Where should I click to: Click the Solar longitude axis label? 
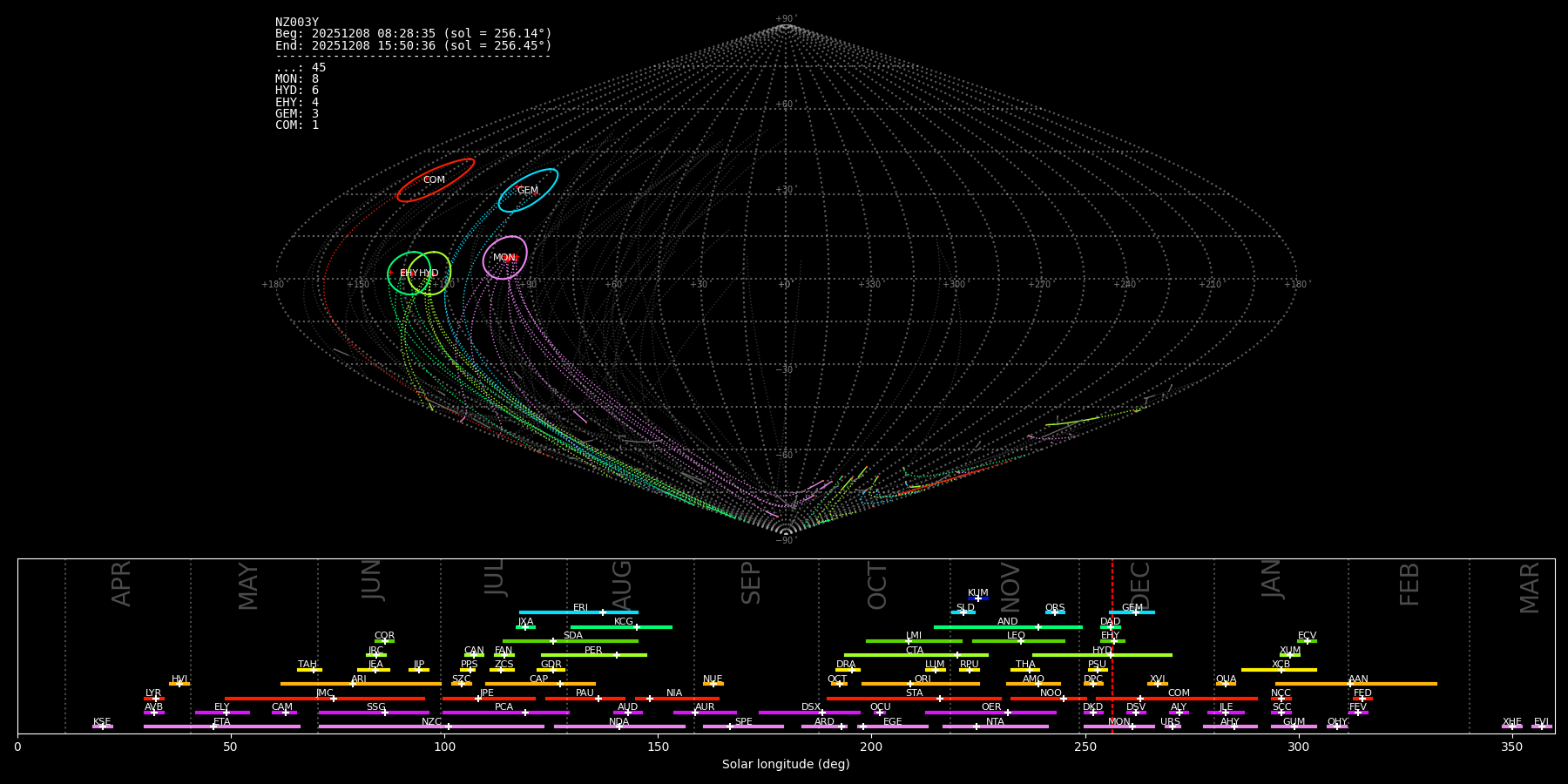785,764
